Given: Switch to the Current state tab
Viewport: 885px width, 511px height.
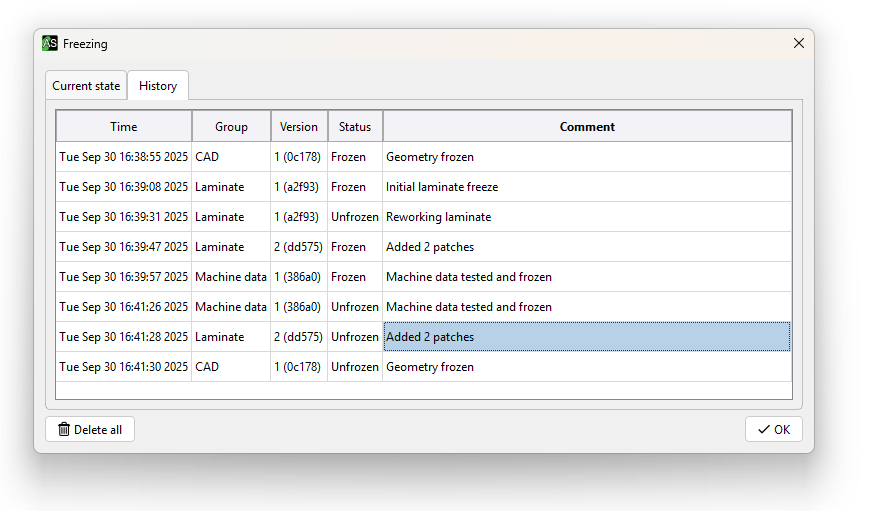Looking at the screenshot, I should pos(86,86).
